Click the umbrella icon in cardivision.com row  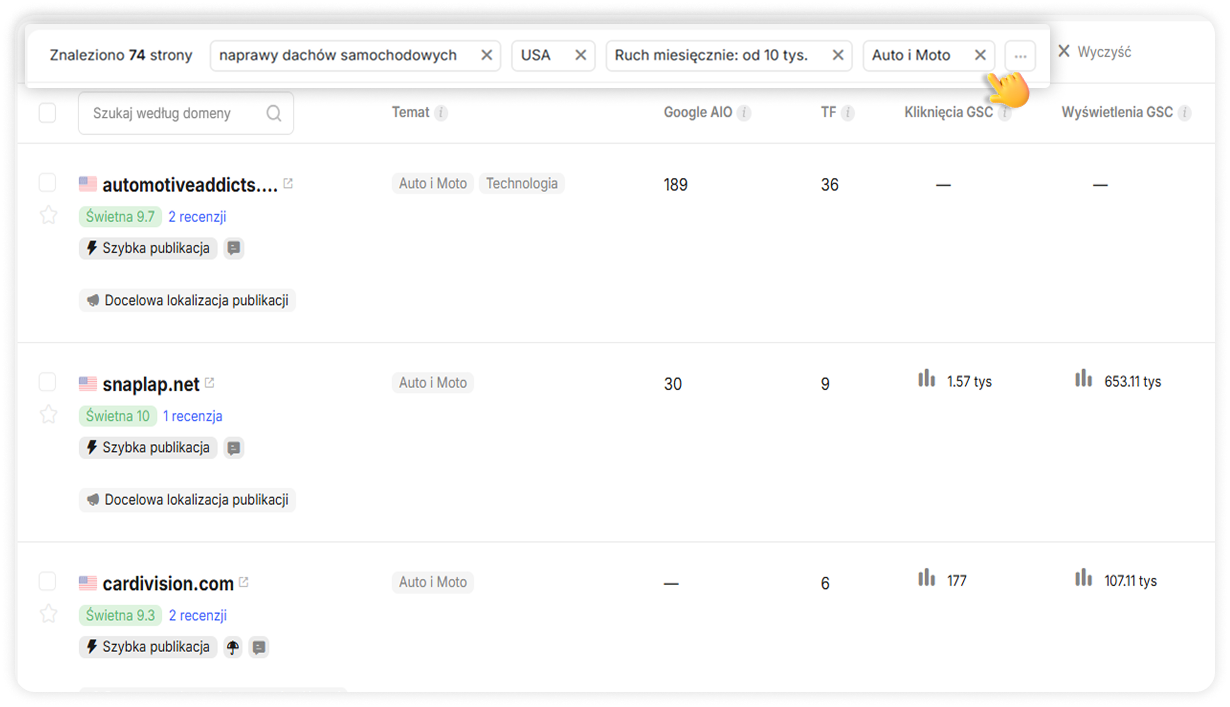click(x=233, y=647)
